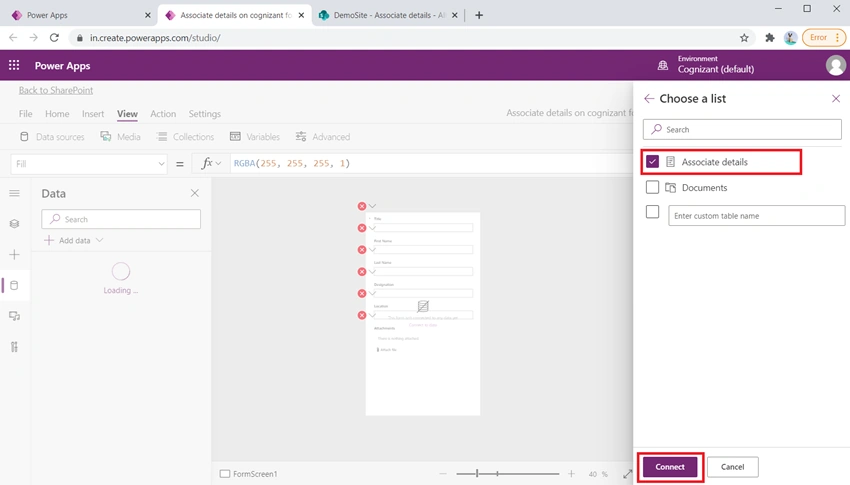This screenshot has width=850, height=485.
Task: Uncheck the Associate details checkbox
Action: click(652, 161)
